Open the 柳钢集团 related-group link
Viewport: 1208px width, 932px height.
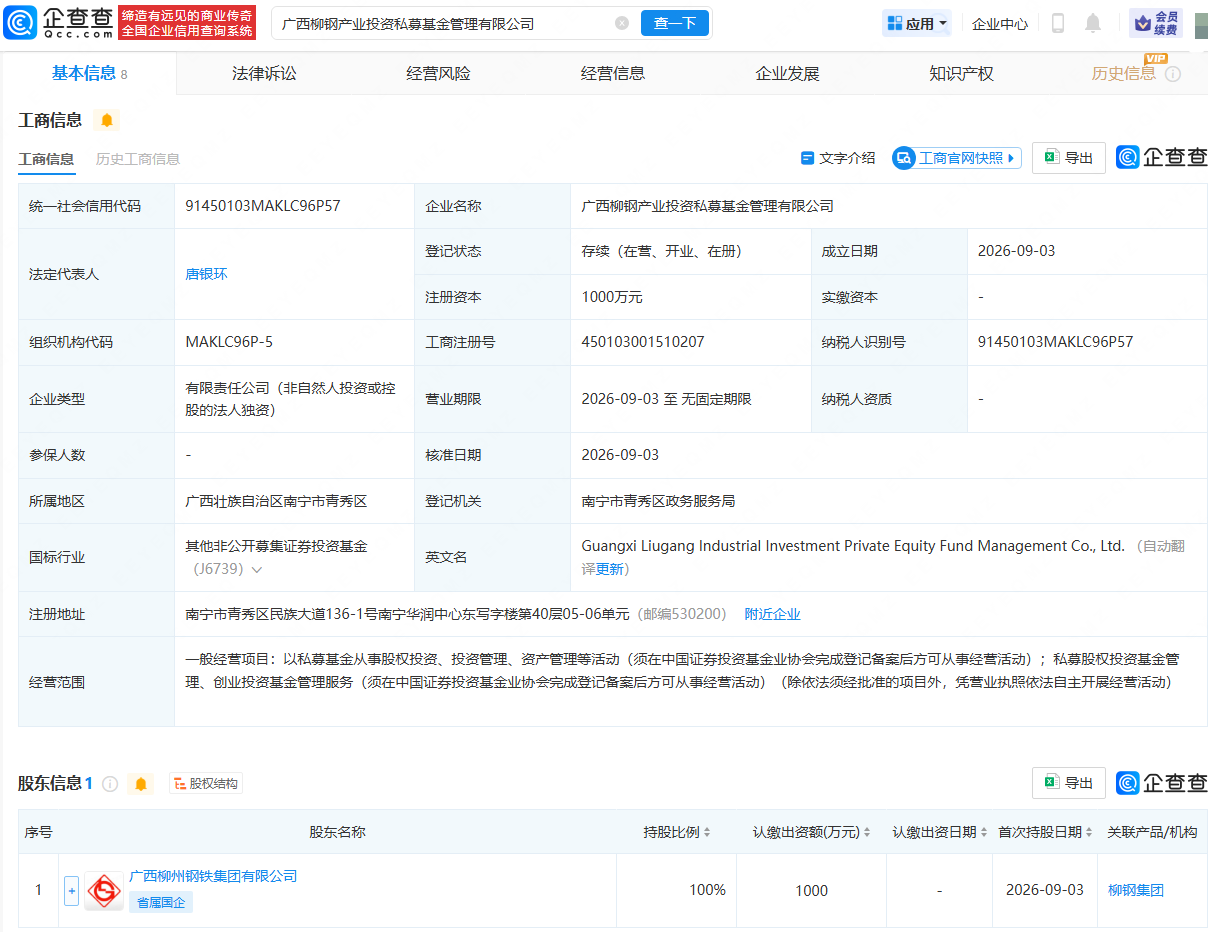(1136, 890)
